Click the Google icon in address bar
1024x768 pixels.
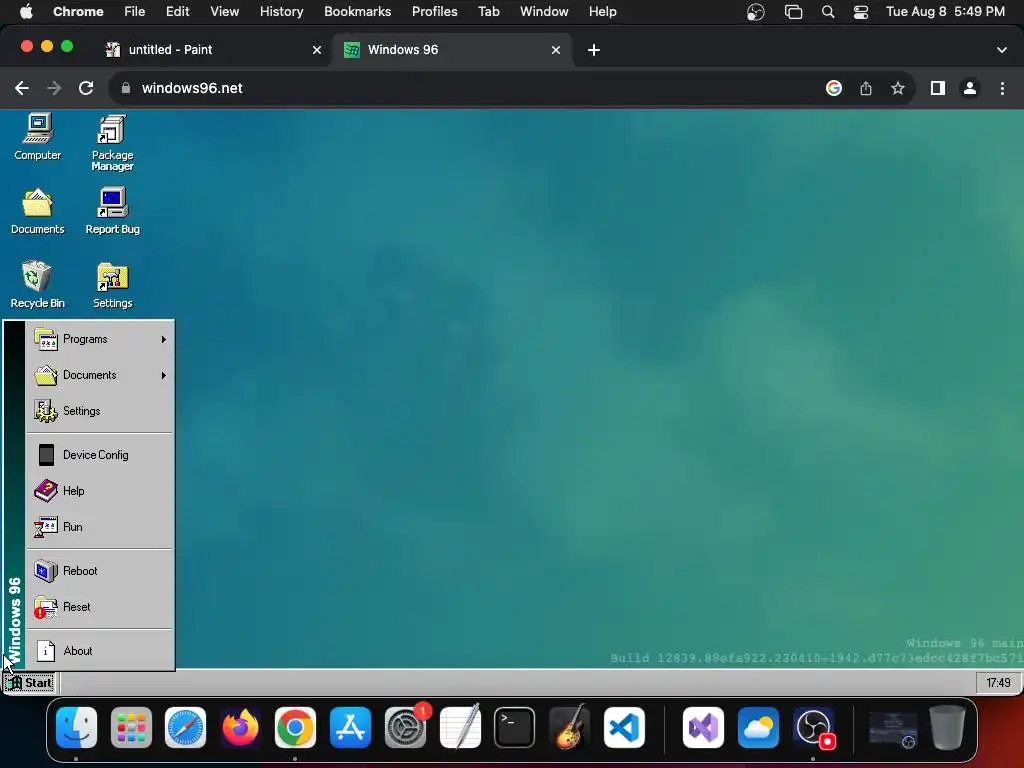point(834,88)
